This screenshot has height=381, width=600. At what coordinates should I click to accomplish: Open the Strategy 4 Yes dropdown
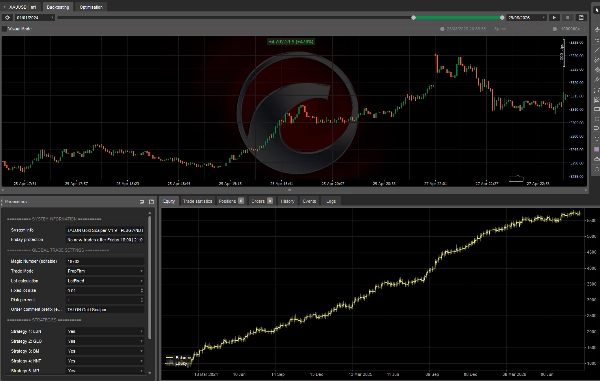(105, 361)
